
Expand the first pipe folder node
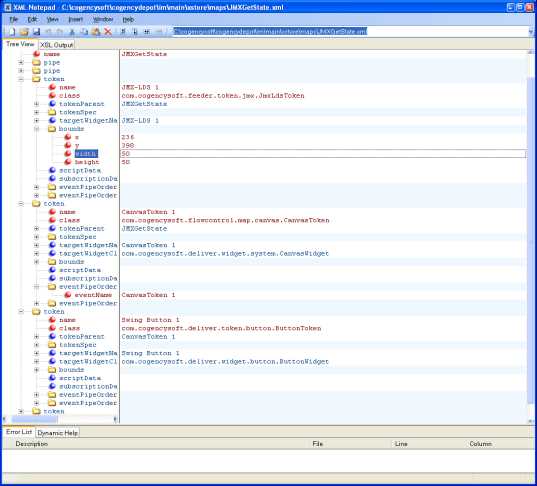(21, 63)
